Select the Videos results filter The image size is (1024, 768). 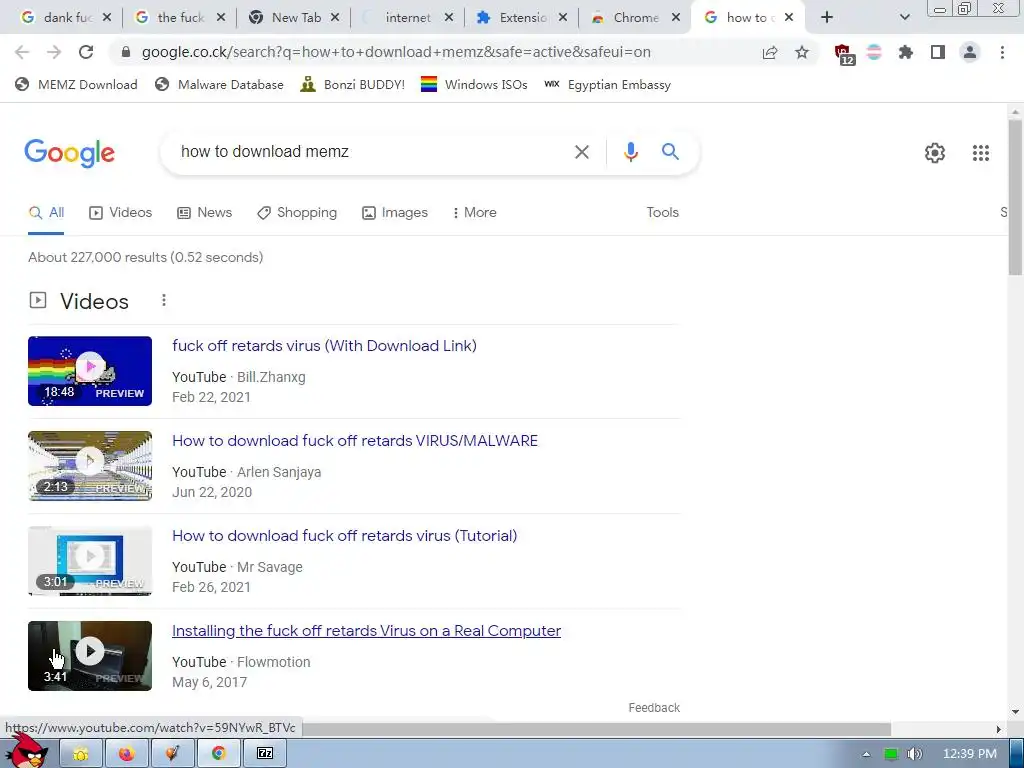point(120,213)
